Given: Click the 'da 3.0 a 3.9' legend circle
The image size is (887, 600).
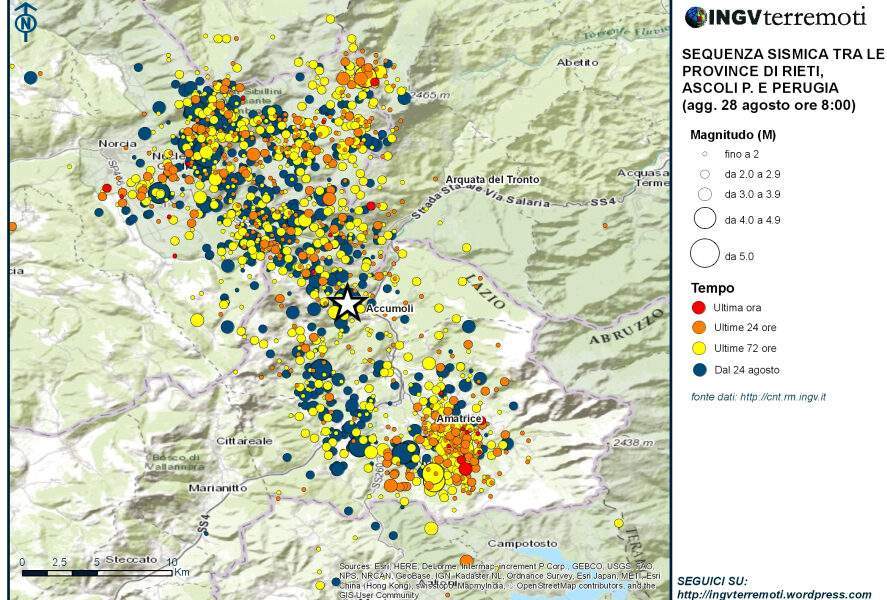Looking at the screenshot, I should click(x=704, y=194).
